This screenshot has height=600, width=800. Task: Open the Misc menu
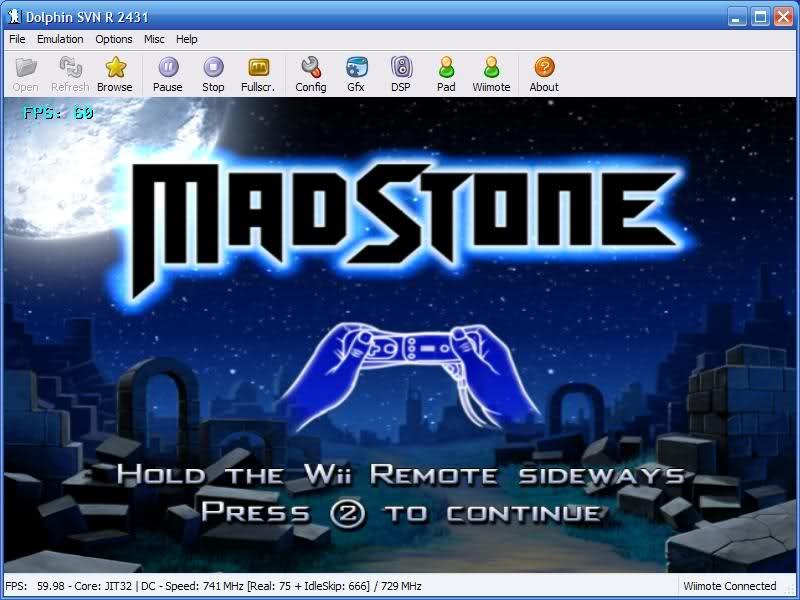(154, 39)
